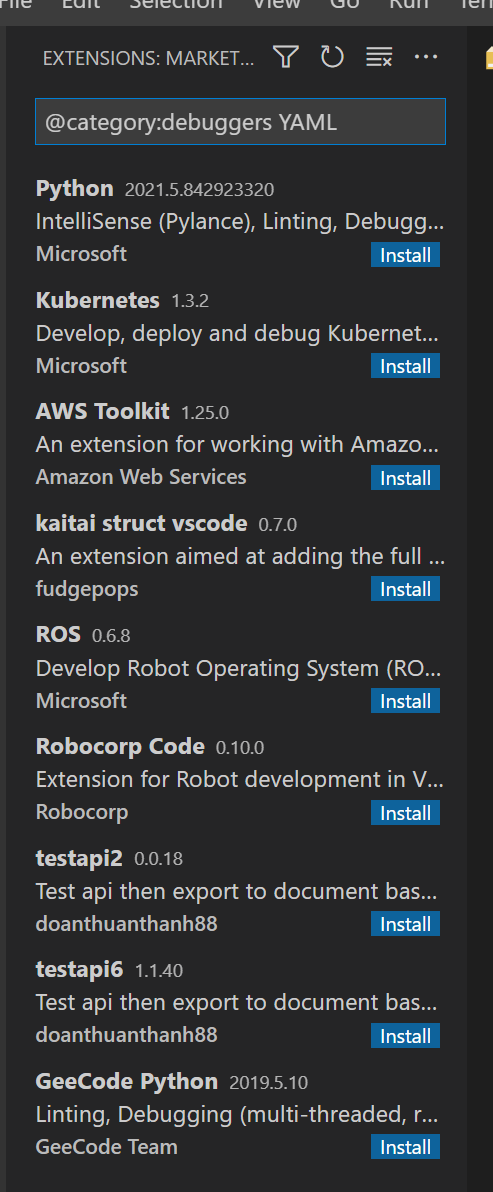Open the filter extensions funnel icon

(286, 58)
